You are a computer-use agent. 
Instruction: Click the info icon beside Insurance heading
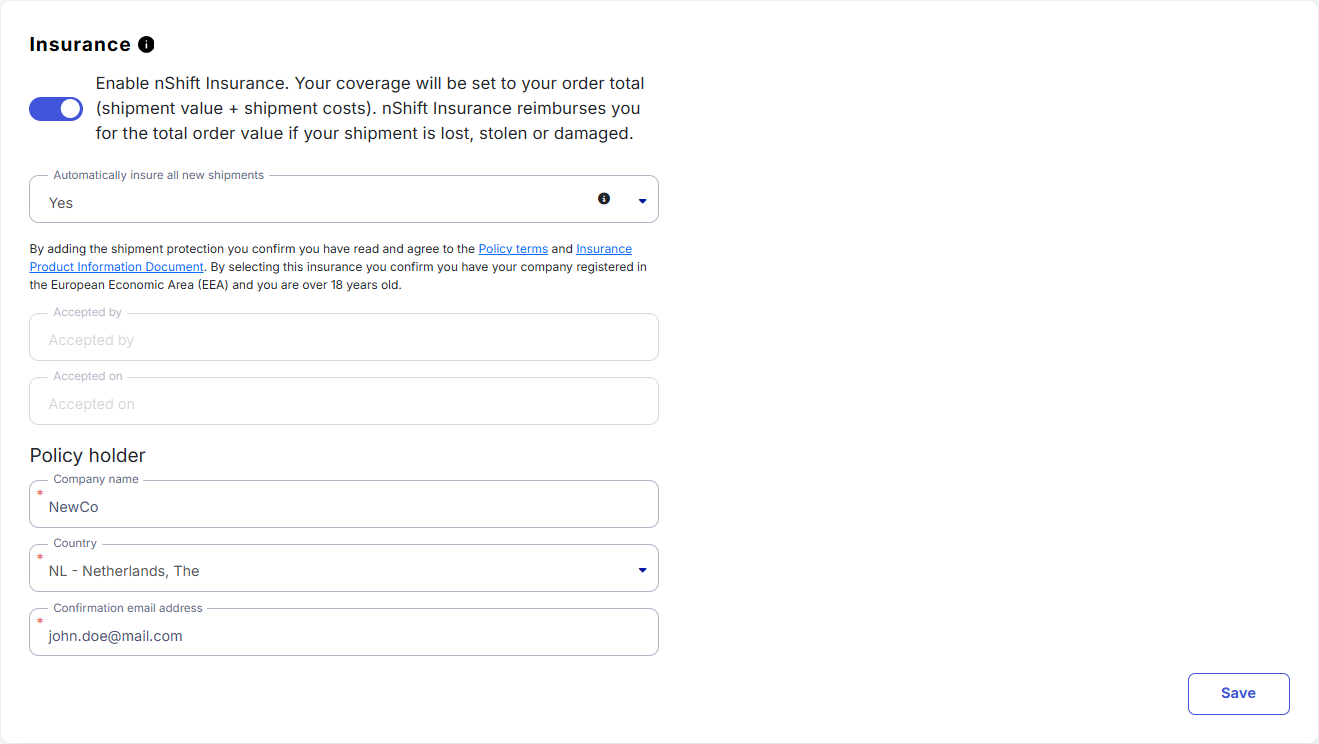click(x=146, y=45)
